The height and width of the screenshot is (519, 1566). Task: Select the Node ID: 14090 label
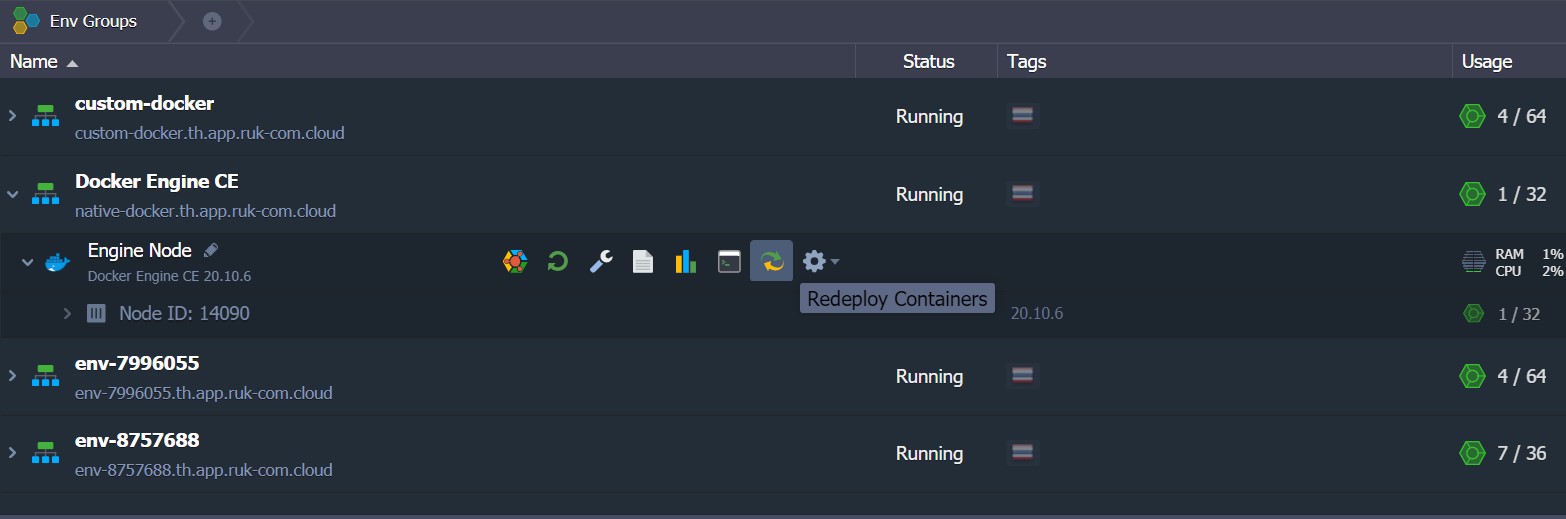(184, 313)
